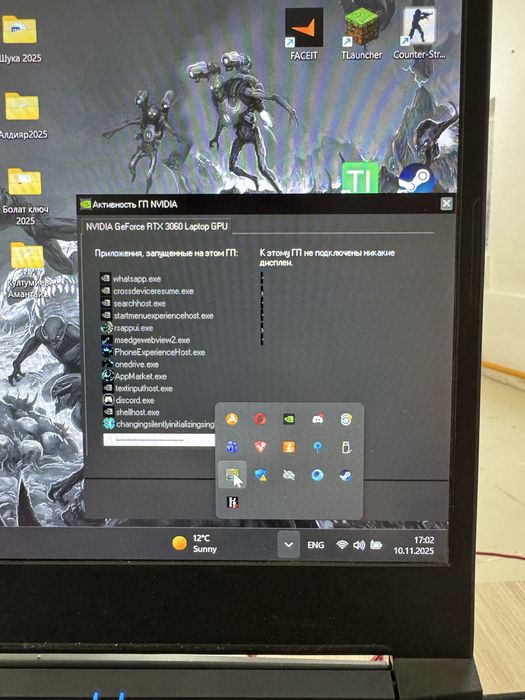Open Windows Security shield with warning
The width and height of the screenshot is (525, 700).
click(x=261, y=475)
